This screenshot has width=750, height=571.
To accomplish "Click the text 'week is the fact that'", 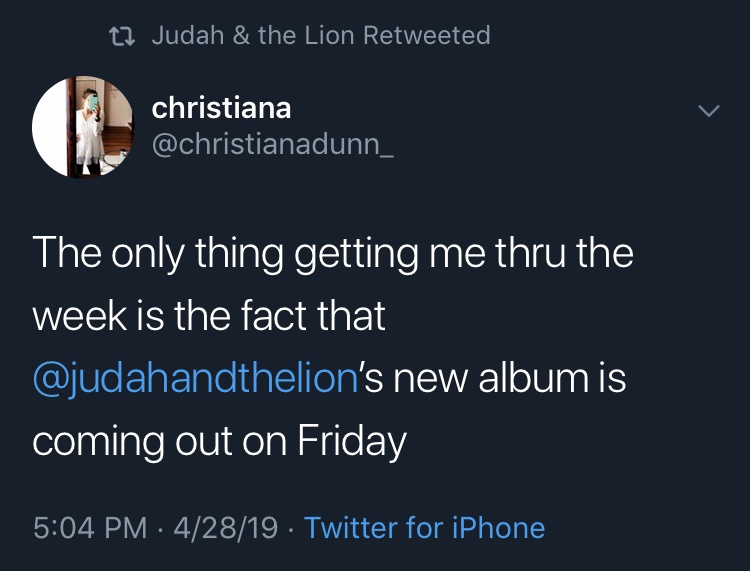I will point(209,316).
